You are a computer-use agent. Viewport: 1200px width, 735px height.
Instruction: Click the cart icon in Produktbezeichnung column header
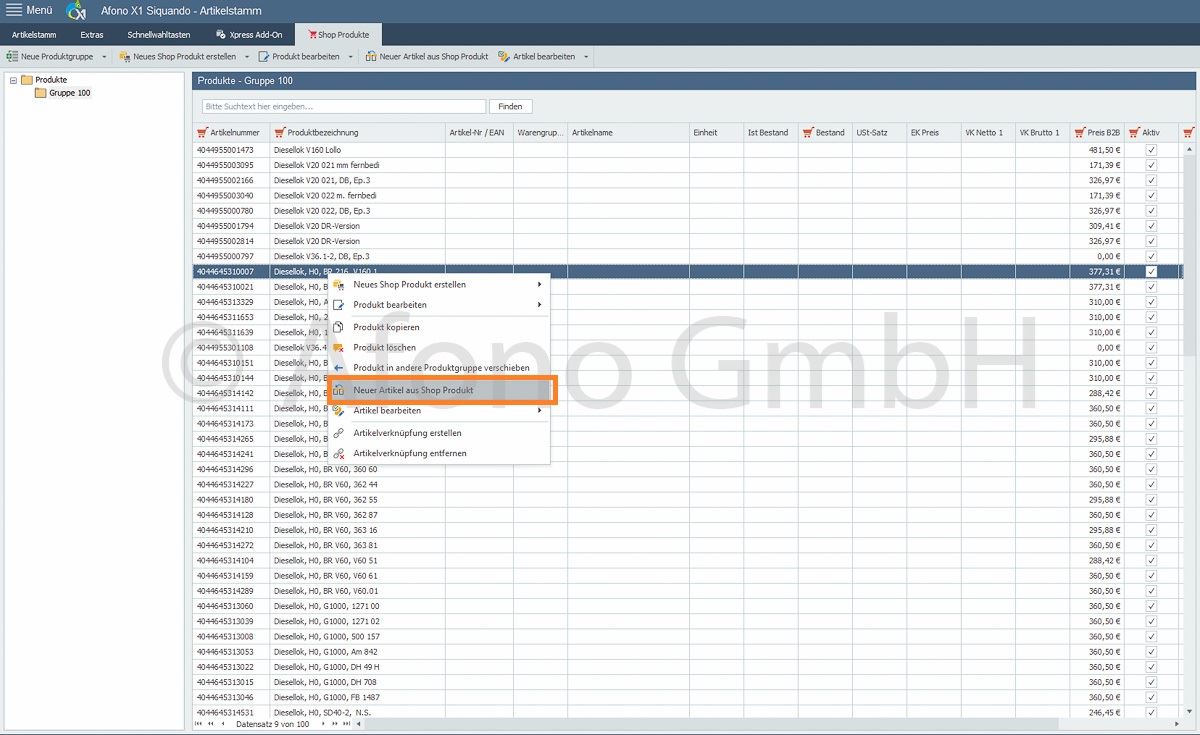click(279, 132)
